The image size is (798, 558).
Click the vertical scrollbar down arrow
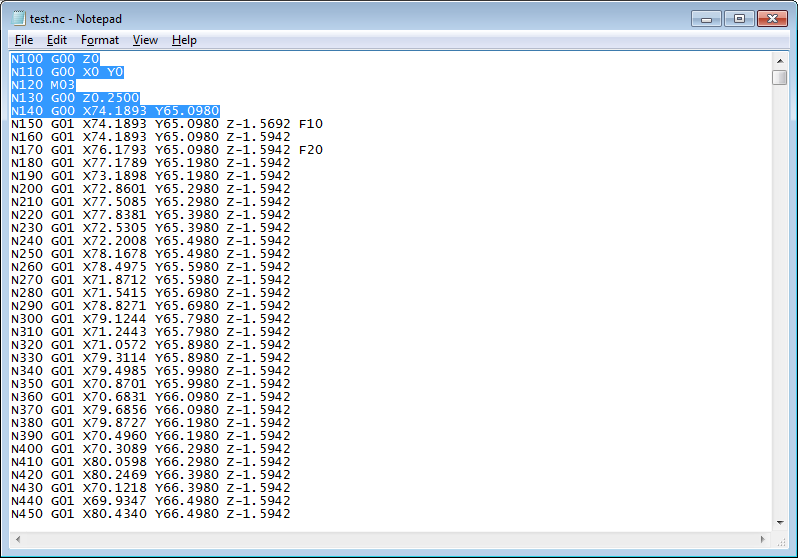pyautogui.click(x=780, y=523)
